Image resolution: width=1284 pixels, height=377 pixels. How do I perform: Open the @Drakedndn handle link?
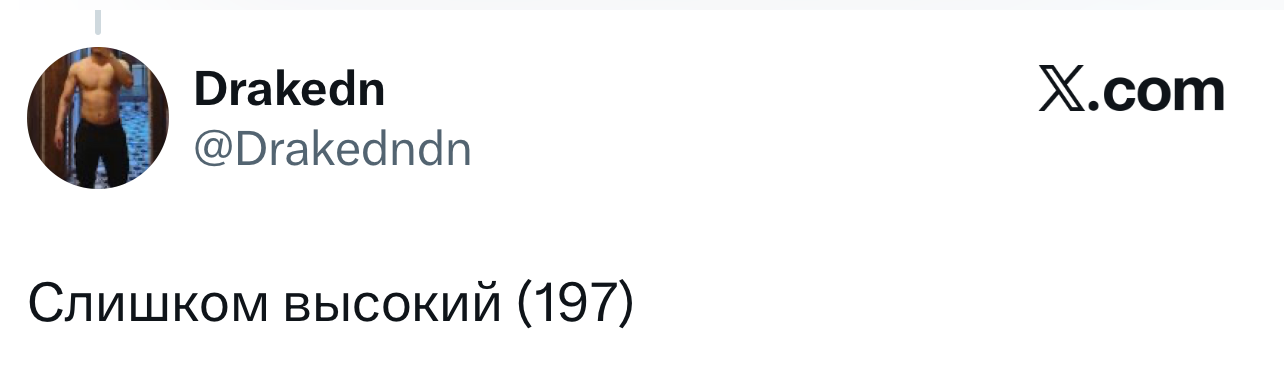332,149
